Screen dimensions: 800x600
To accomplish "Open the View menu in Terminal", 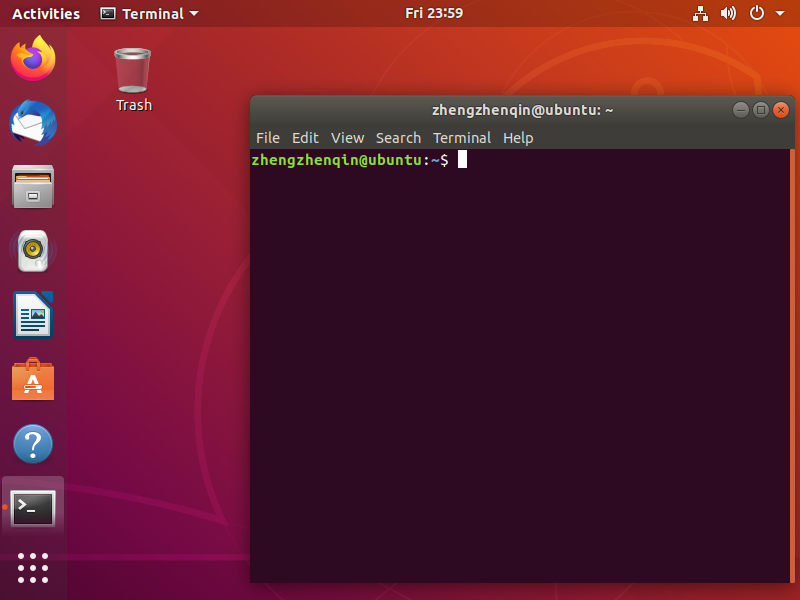I will coord(347,138).
